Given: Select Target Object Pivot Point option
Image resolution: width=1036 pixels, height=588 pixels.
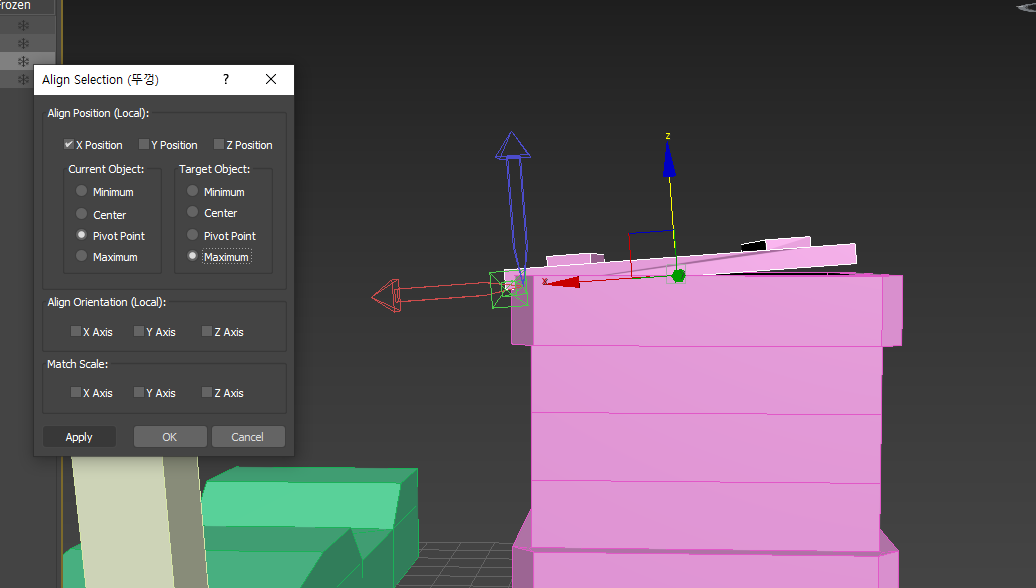Looking at the screenshot, I should pos(192,235).
